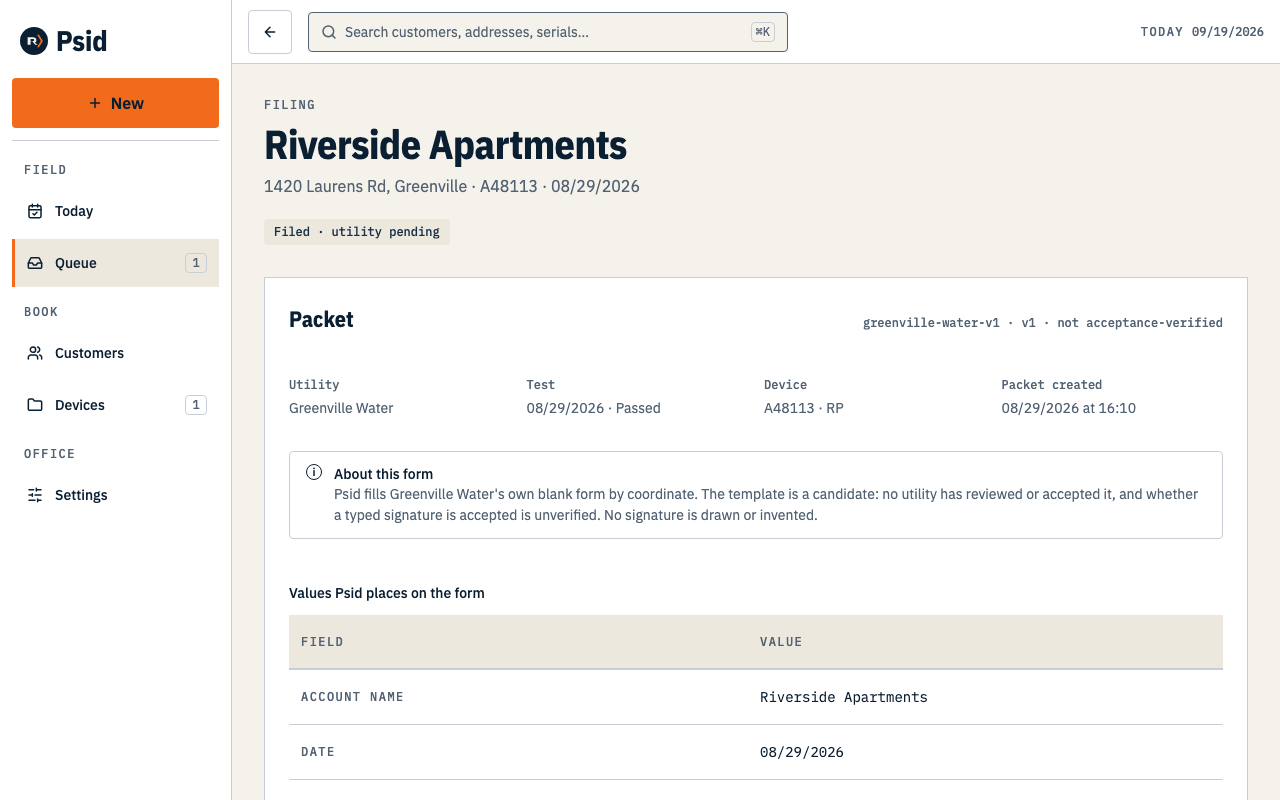This screenshot has height=800, width=1280.
Task: Open Customers in the sidebar
Action: (x=115, y=353)
